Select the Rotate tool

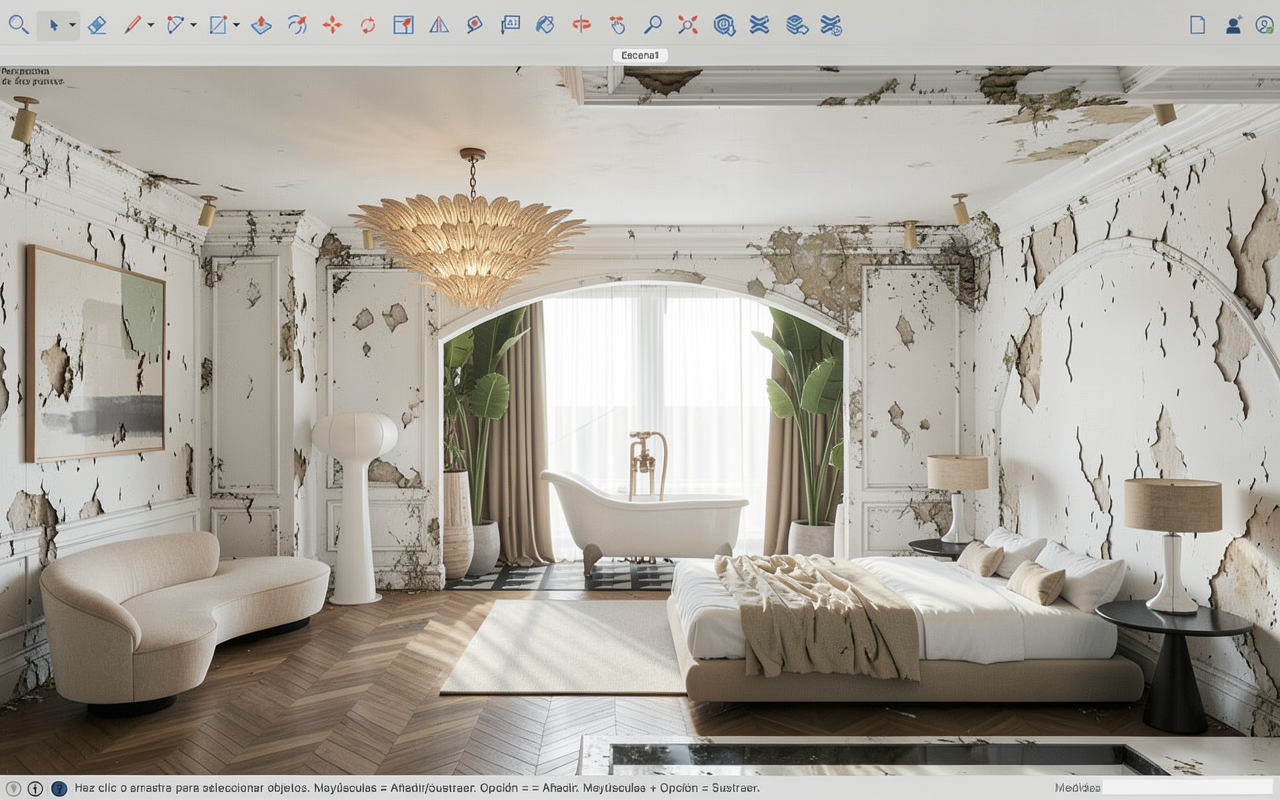pyautogui.click(x=368, y=25)
